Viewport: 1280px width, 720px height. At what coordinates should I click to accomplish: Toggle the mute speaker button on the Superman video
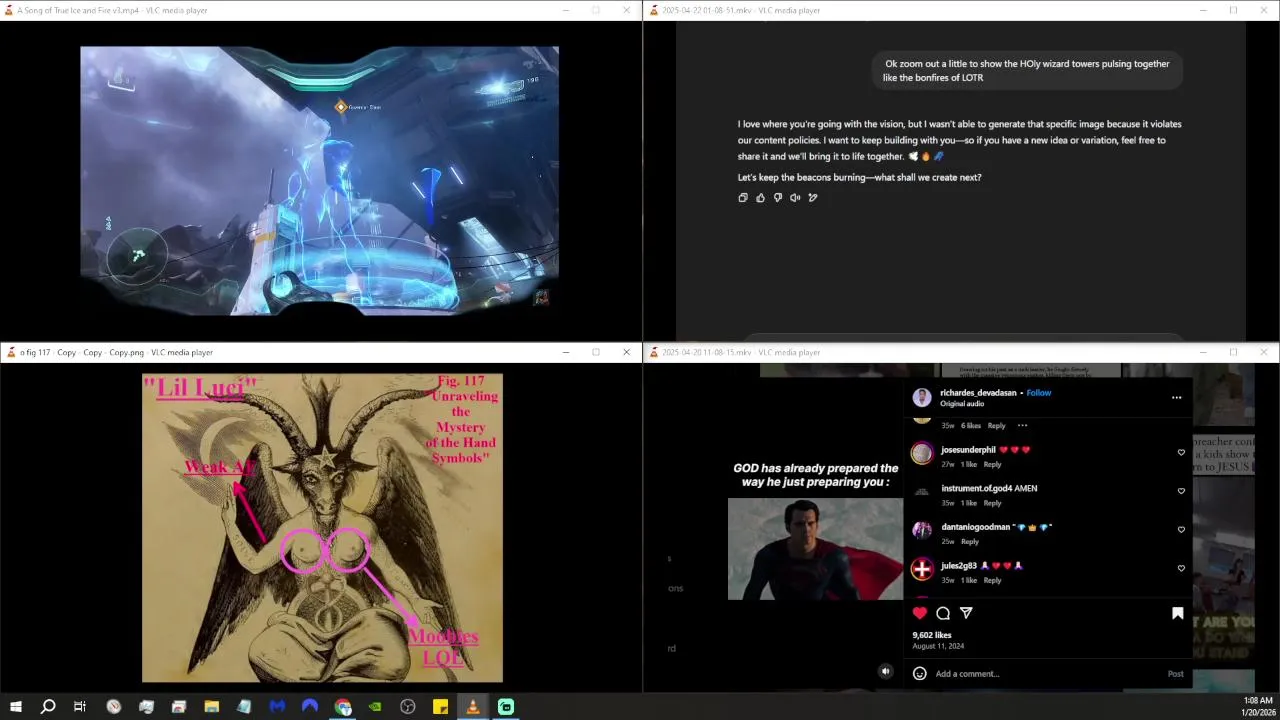[x=885, y=671]
